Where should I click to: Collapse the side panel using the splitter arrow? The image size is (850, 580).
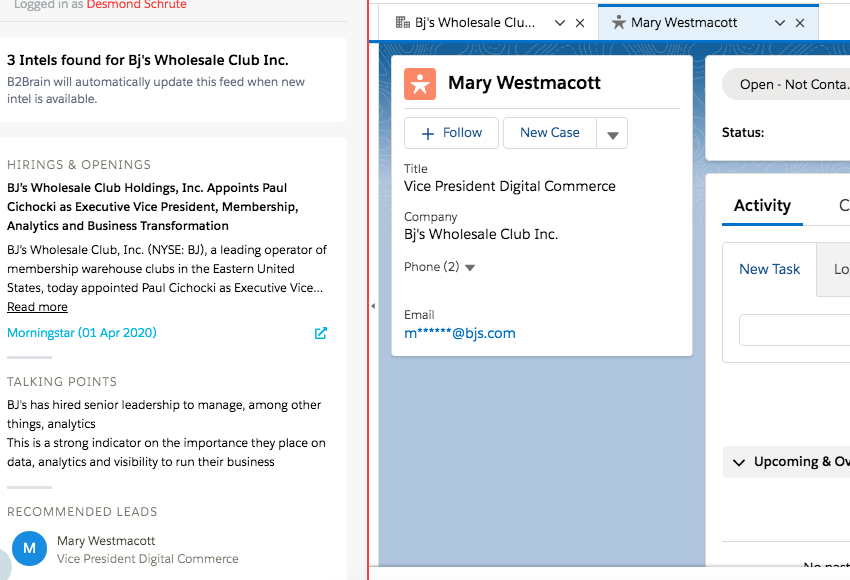click(x=373, y=306)
